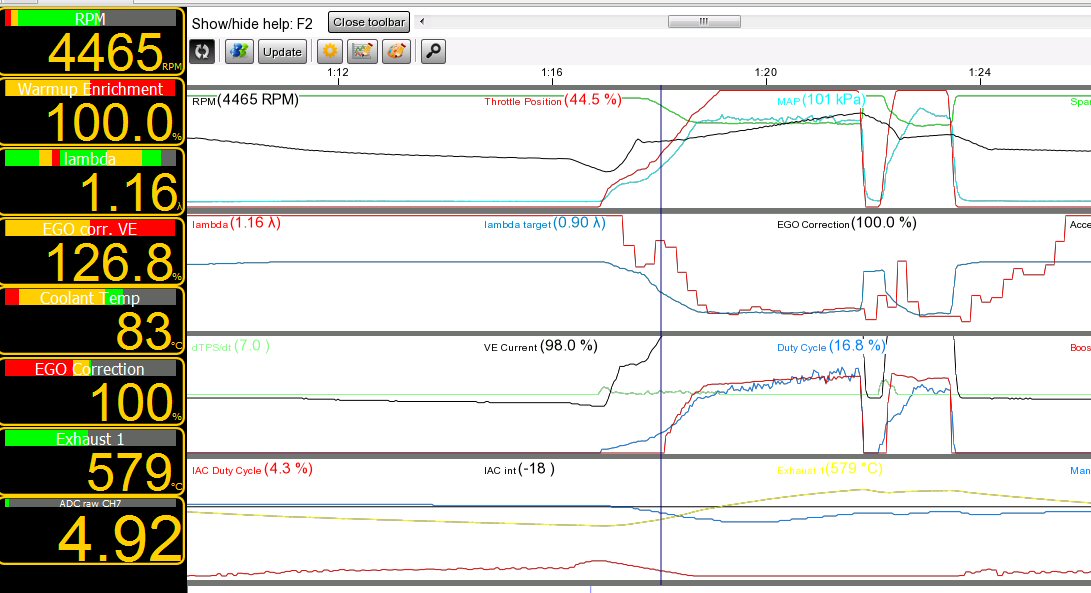Viewport: 1091px width, 593px height.
Task: Click the chart edit icon with pencil
Action: coord(363,52)
